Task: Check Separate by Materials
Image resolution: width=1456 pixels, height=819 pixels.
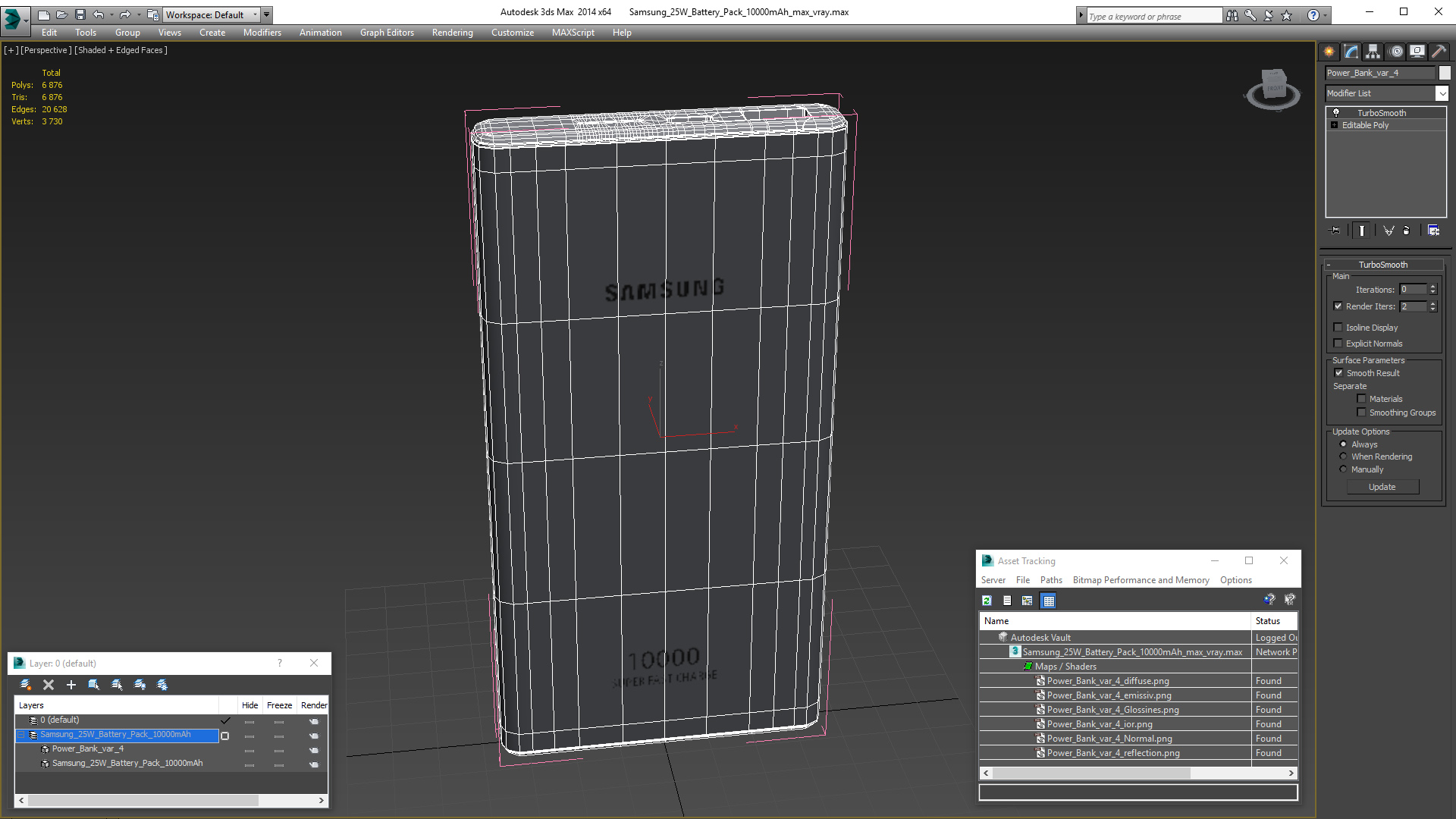Action: pyautogui.click(x=1361, y=399)
